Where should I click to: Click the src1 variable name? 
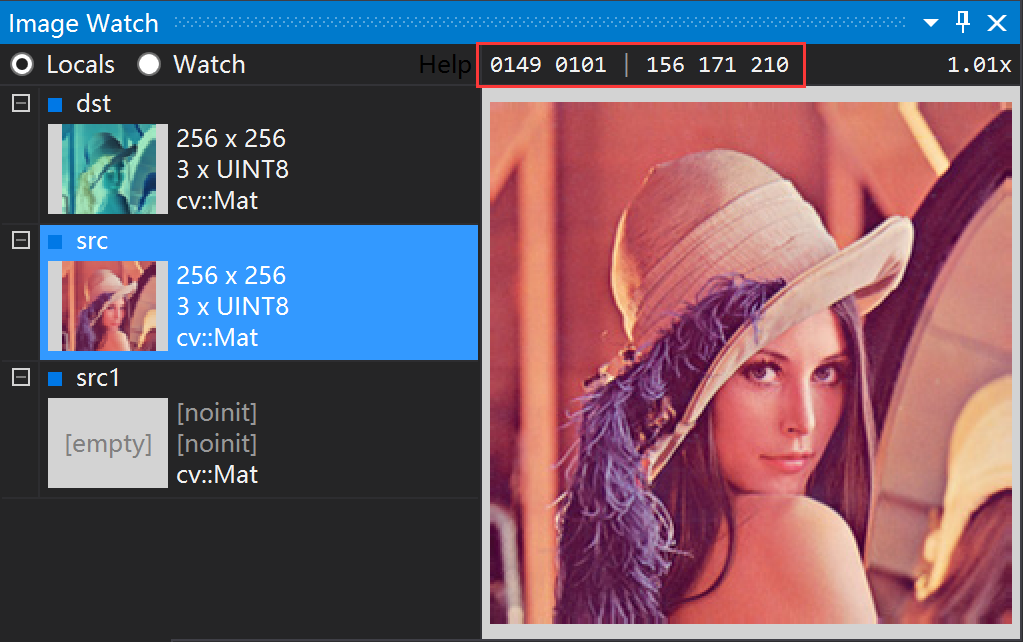click(98, 378)
